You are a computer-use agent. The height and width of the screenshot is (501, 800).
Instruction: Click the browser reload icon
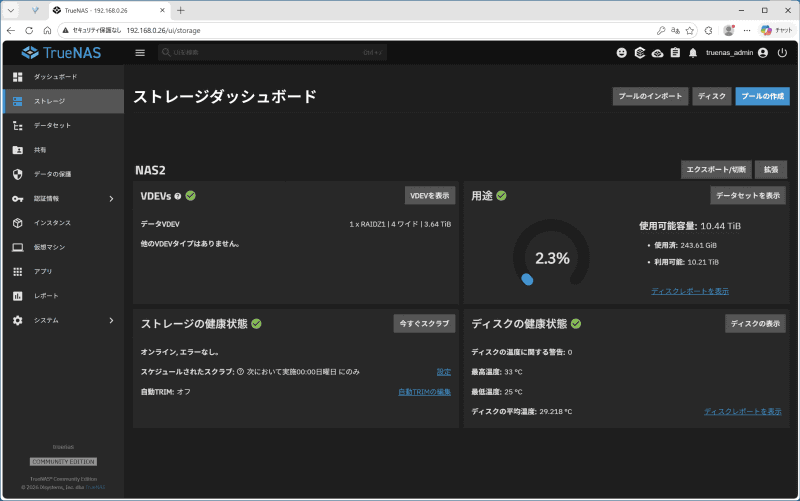(x=29, y=31)
